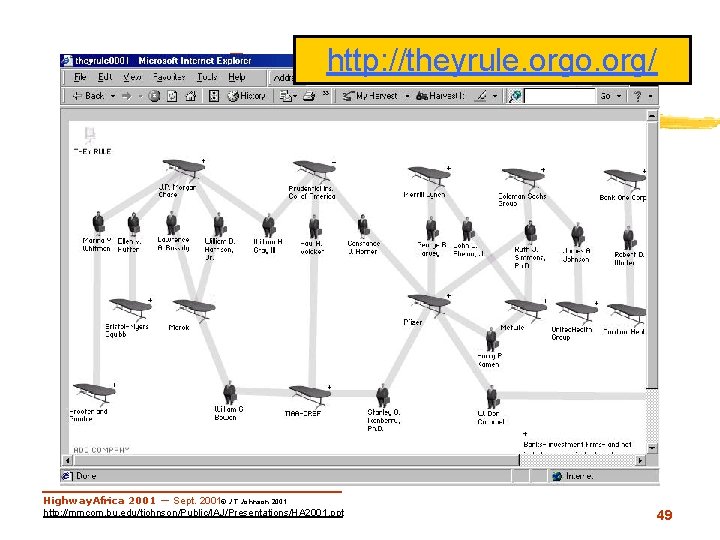This screenshot has width=720, height=540.
Task: Expand Bristol-Myers Squibb with plus sign
Action: pos(150,300)
